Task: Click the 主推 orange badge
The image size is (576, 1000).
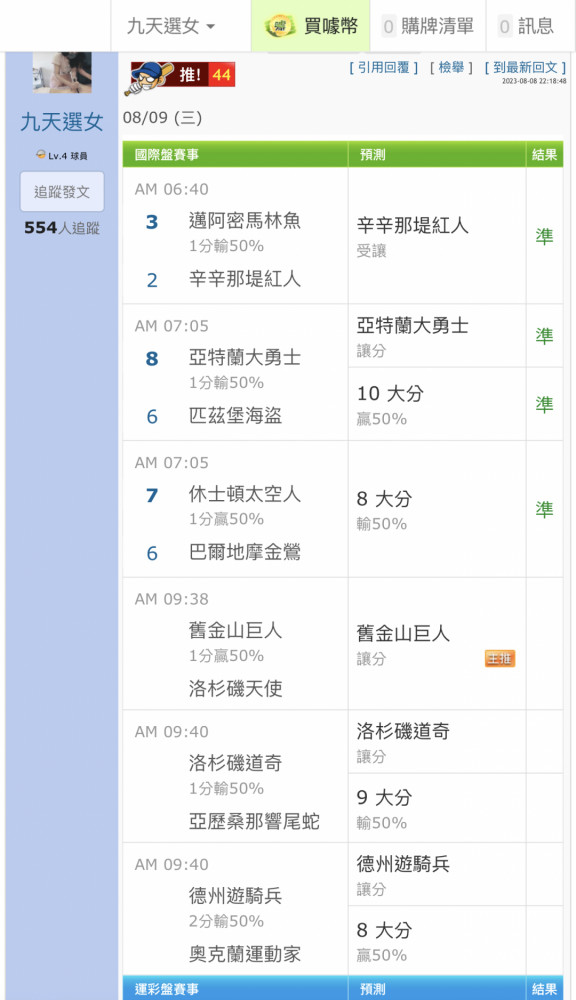Action: 499,658
